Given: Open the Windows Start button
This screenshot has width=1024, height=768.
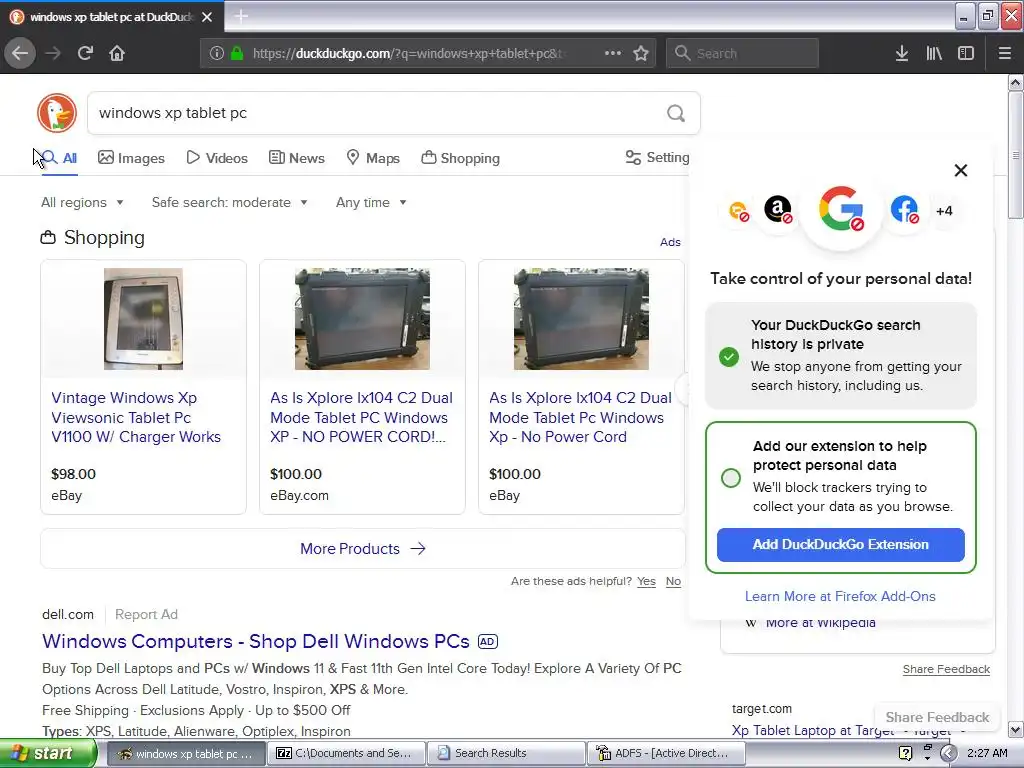Looking at the screenshot, I should 48,754.
